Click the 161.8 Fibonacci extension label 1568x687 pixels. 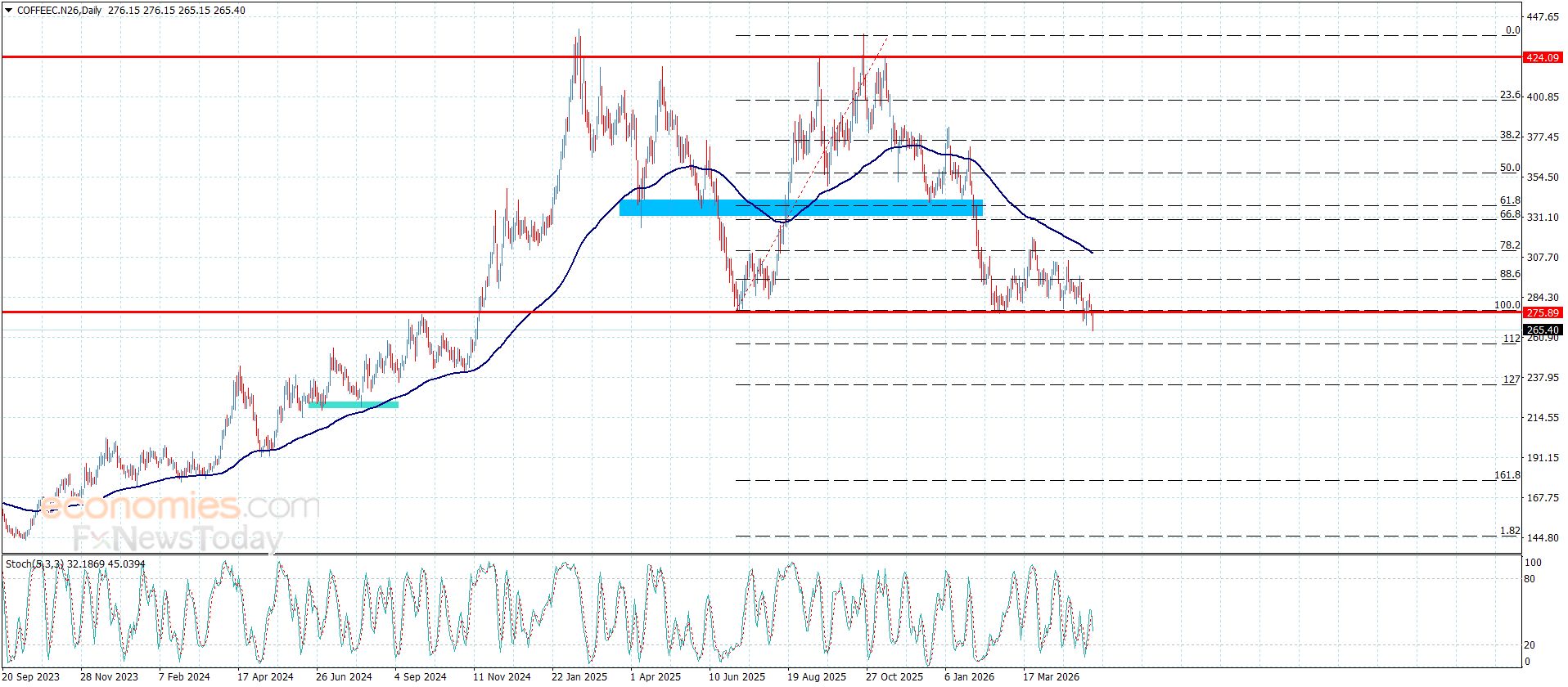point(1507,475)
